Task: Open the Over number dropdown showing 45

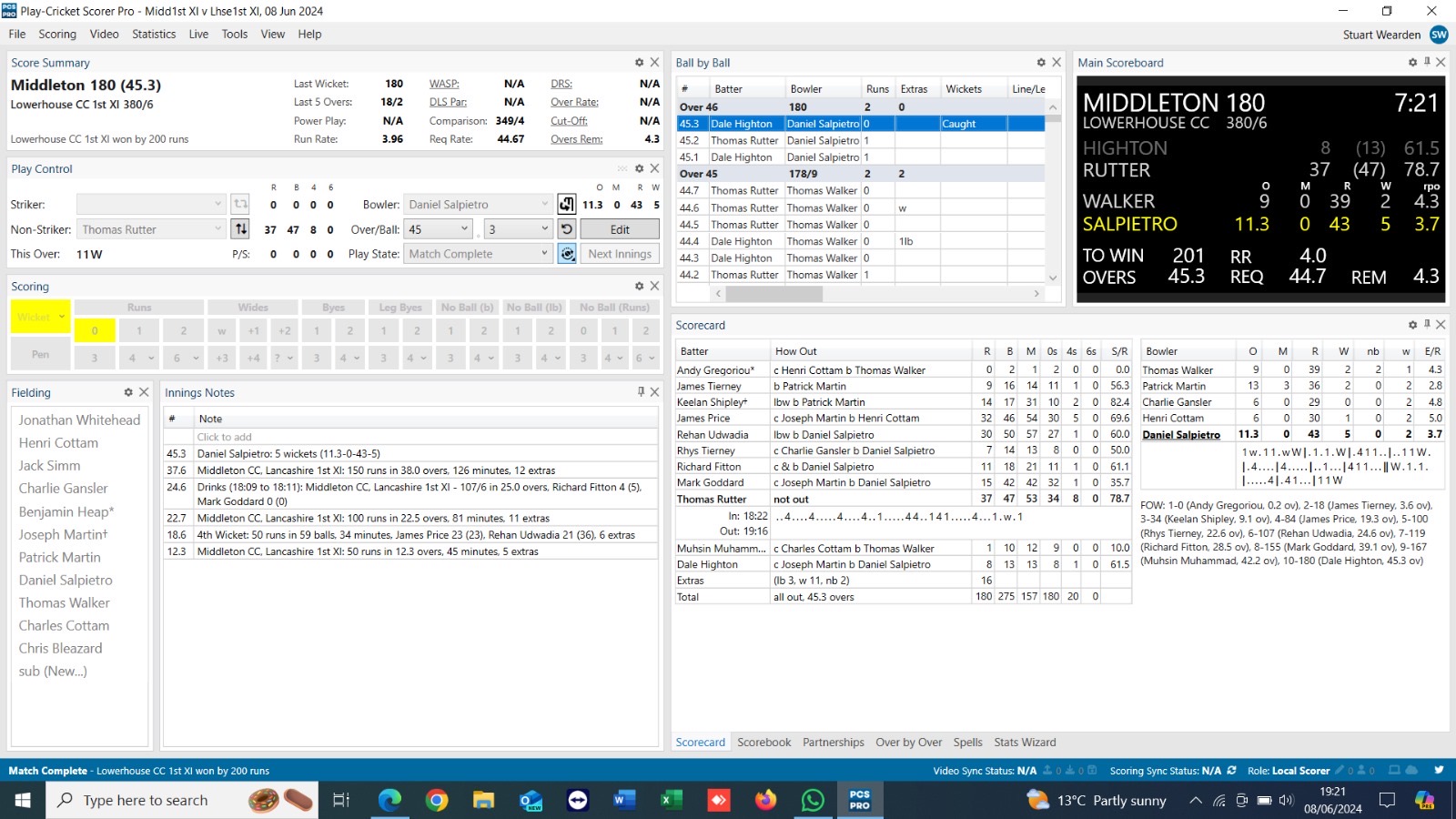Action: [x=439, y=229]
